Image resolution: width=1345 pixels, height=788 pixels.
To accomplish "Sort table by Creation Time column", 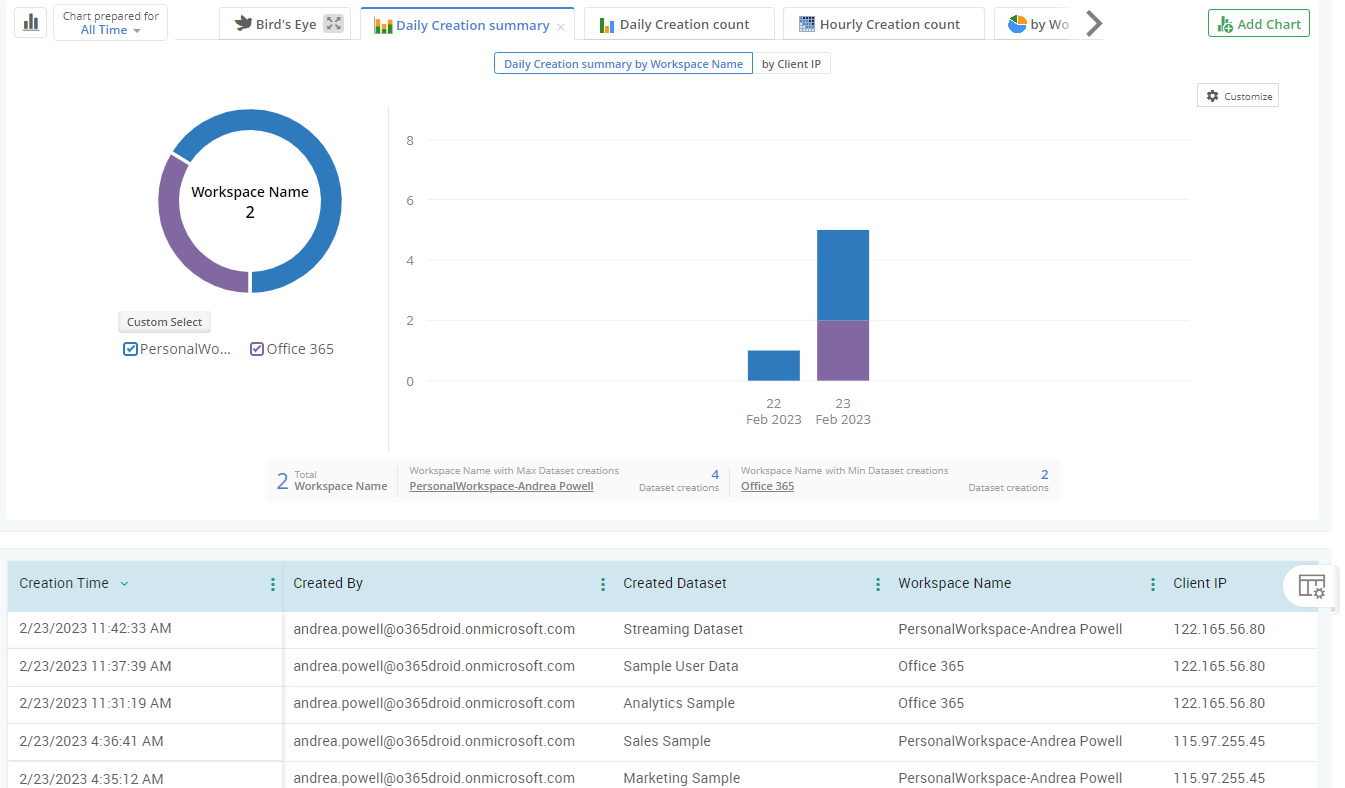I will point(124,583).
